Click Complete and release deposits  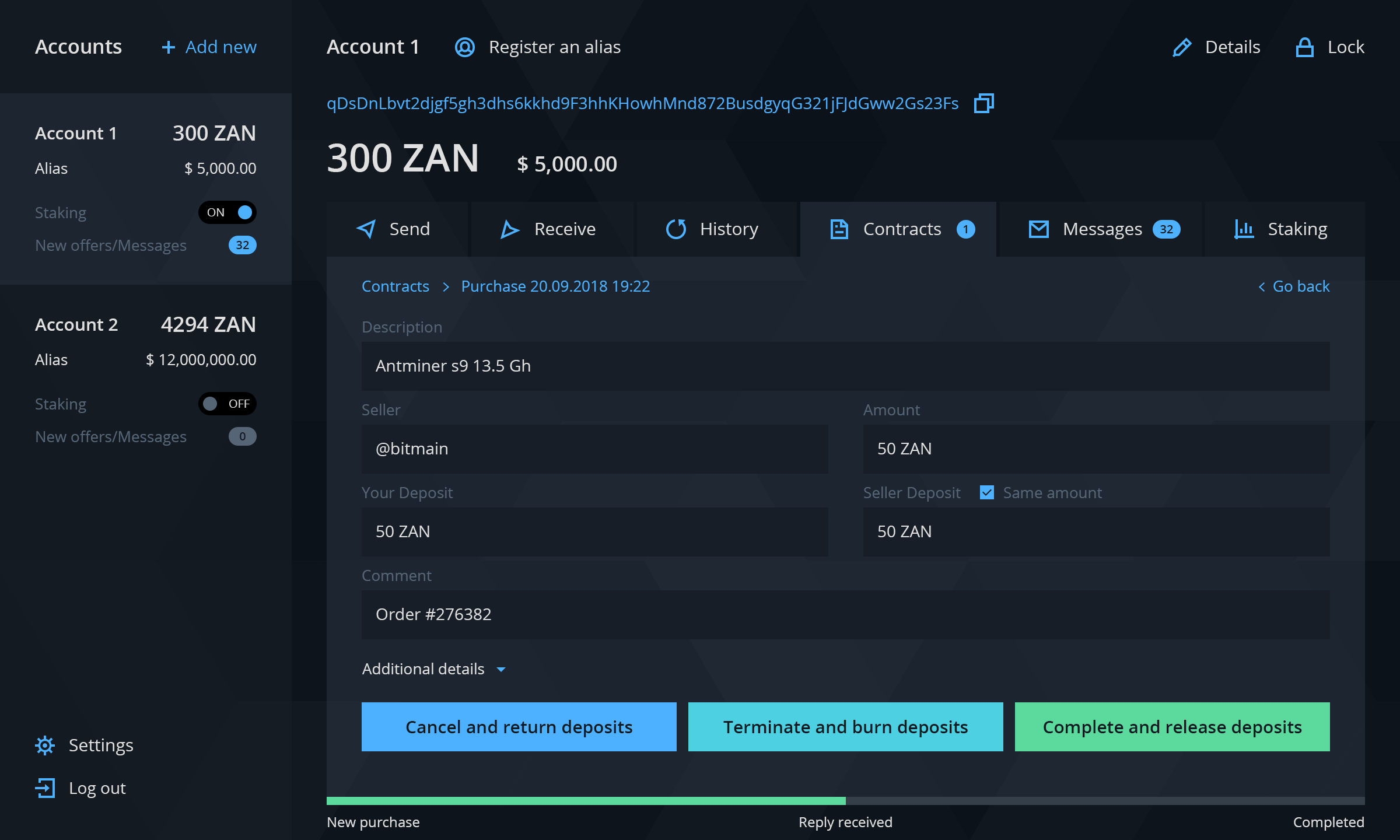pyautogui.click(x=1172, y=727)
